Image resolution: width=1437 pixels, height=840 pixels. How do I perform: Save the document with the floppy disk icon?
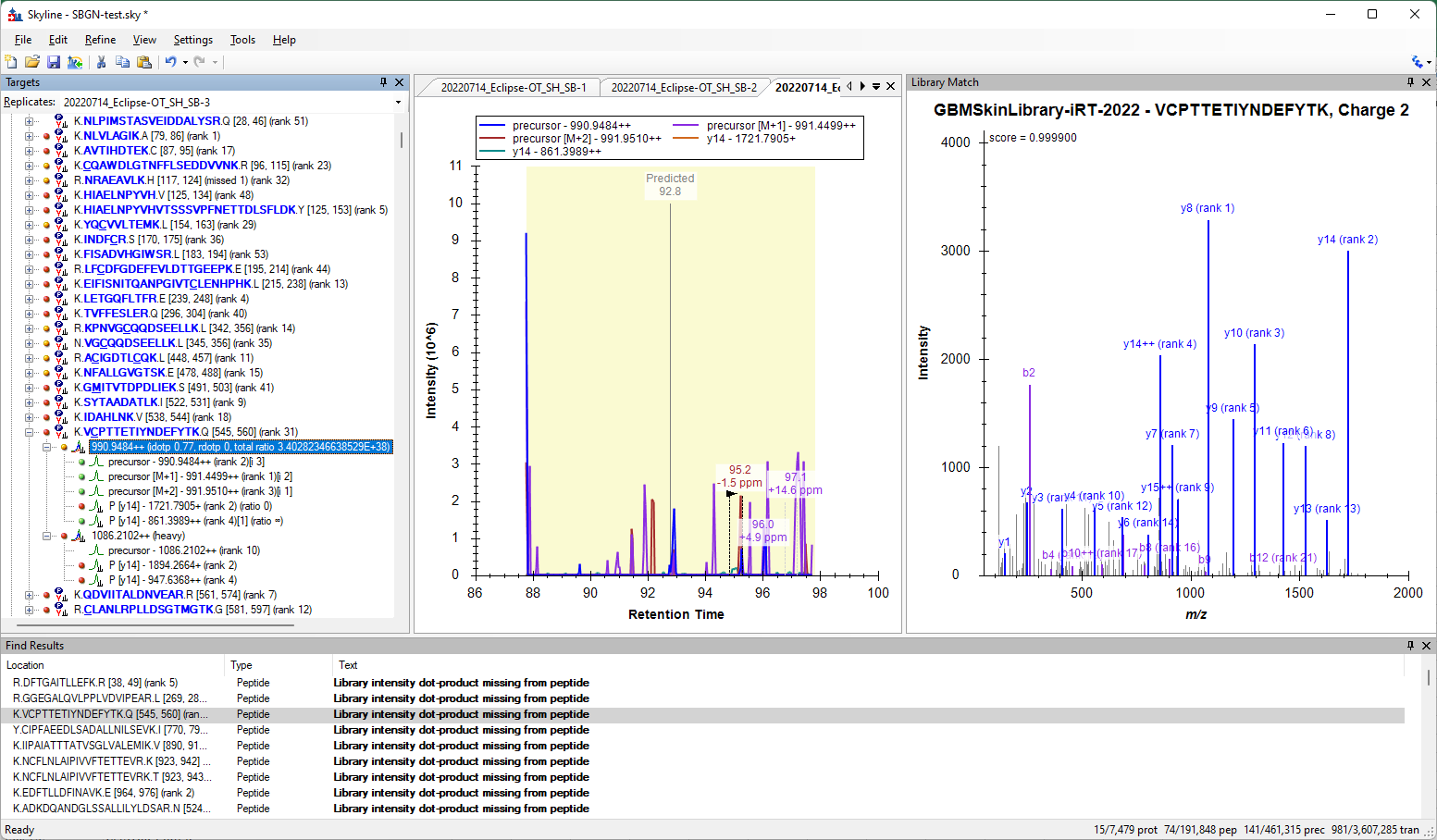54,62
